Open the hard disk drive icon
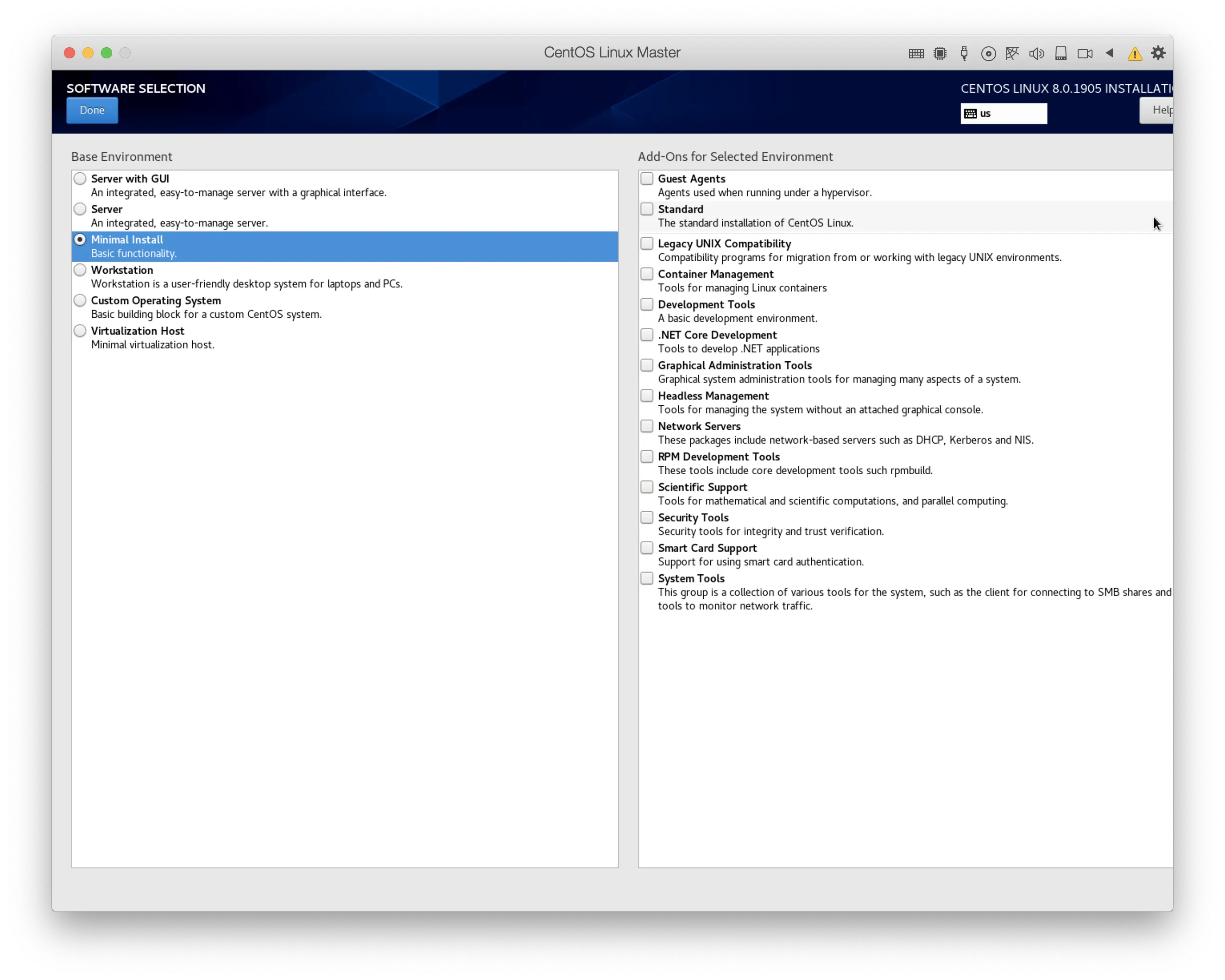Viewport: 1225px width, 980px height. pos(1060,53)
